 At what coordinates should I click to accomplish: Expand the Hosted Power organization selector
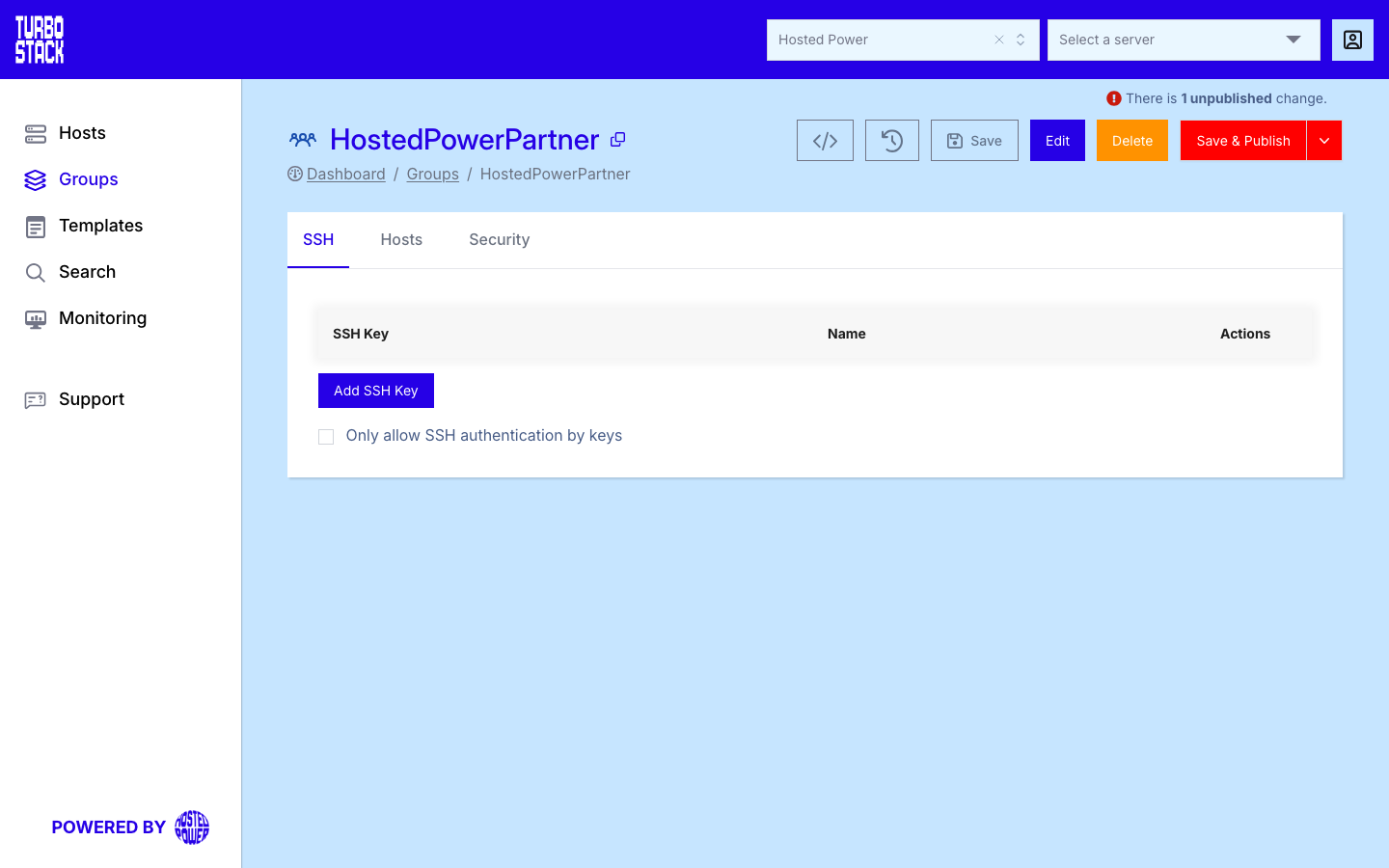(1021, 40)
